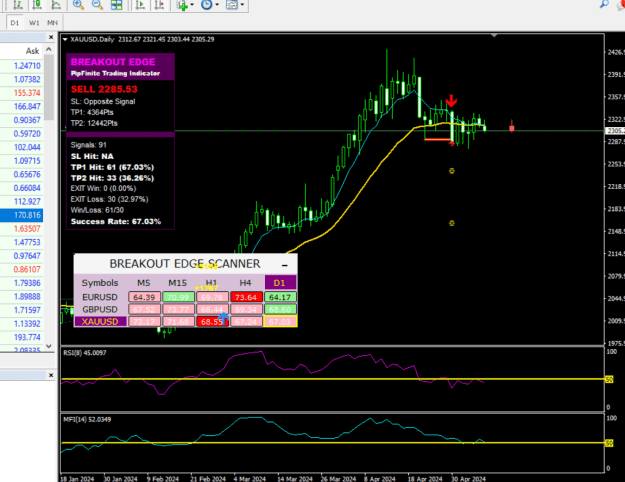Image resolution: width=625 pixels, height=482 pixels.
Task: Open XAUUSD H1 cell 68.55
Action: (x=212, y=321)
